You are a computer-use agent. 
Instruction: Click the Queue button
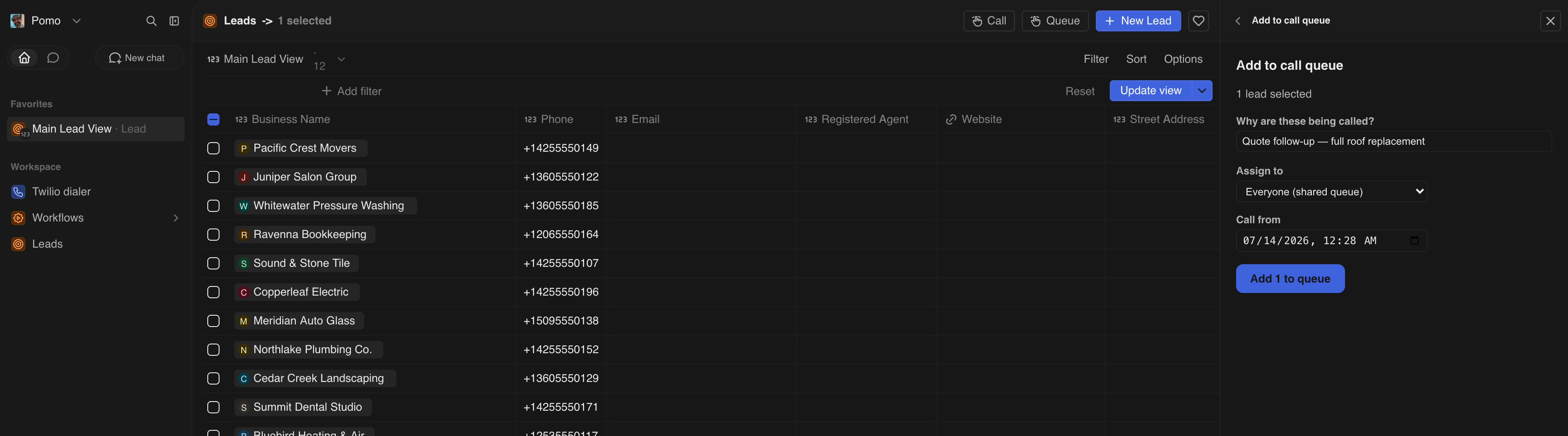pos(1055,20)
